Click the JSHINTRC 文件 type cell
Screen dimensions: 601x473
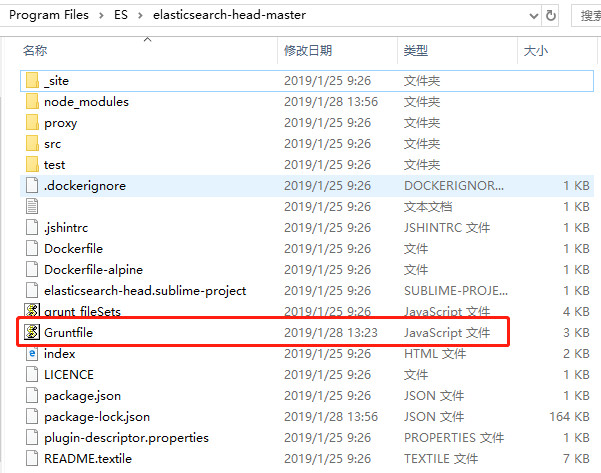(x=447, y=227)
